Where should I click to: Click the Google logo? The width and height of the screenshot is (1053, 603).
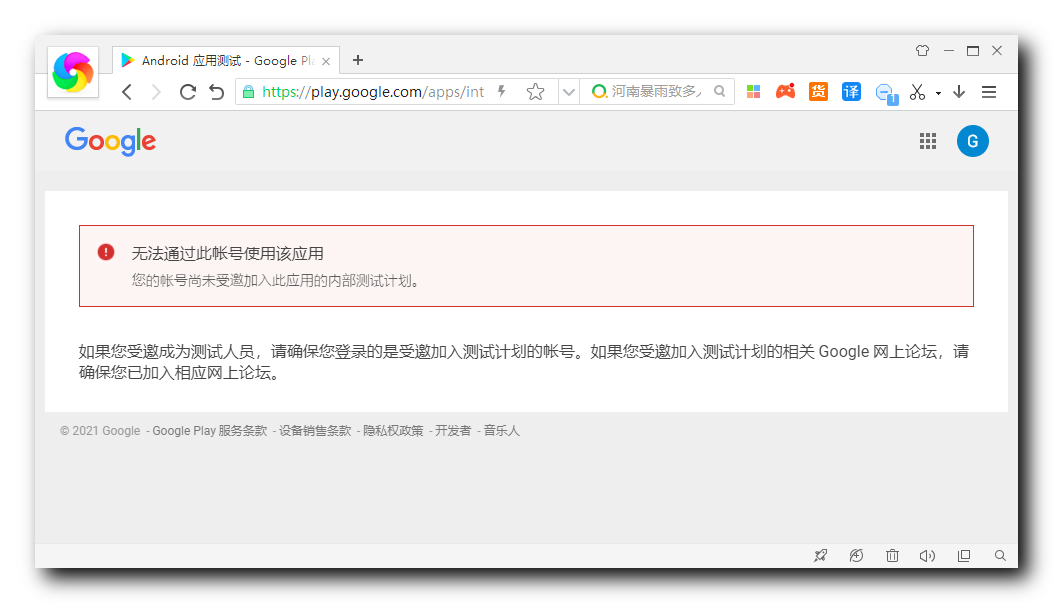110,141
